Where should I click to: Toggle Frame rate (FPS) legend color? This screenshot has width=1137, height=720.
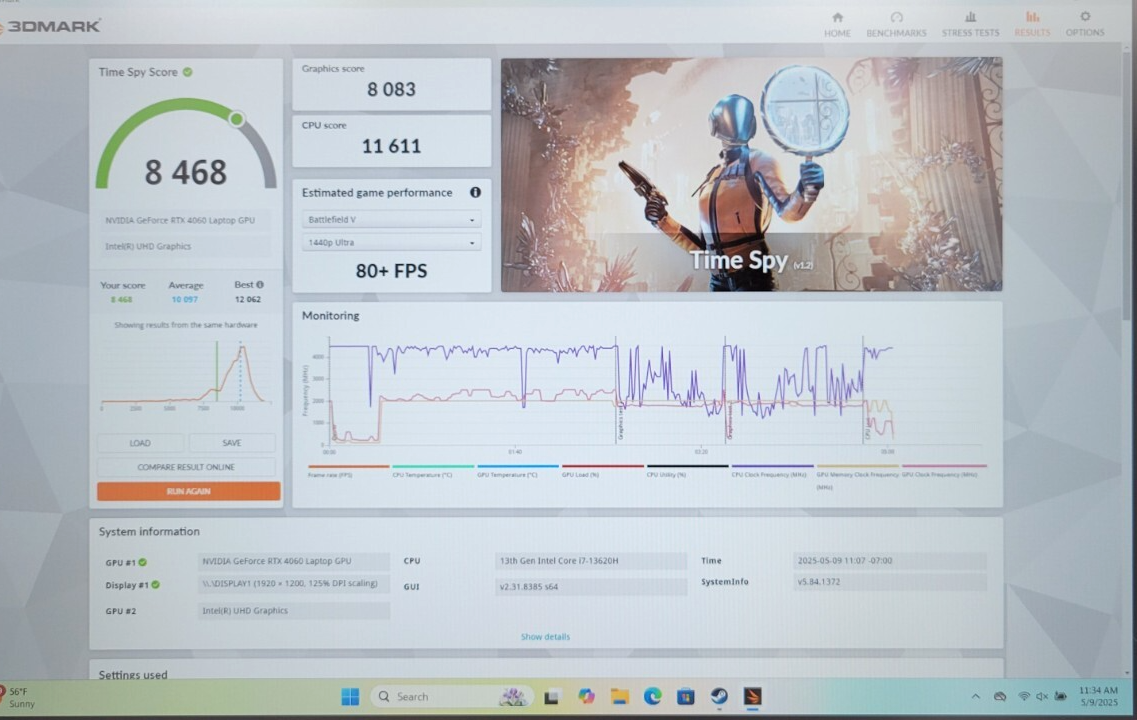tap(349, 466)
